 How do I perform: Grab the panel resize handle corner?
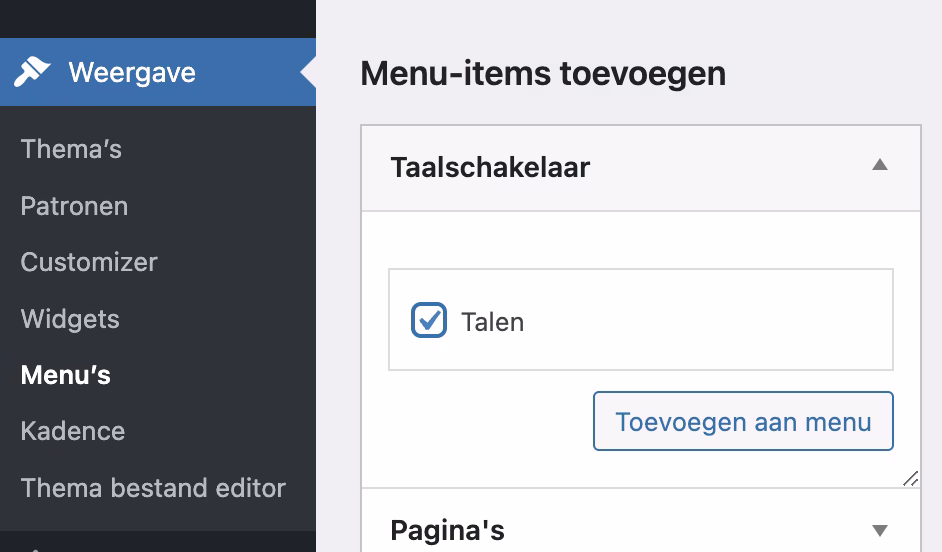pos(911,479)
